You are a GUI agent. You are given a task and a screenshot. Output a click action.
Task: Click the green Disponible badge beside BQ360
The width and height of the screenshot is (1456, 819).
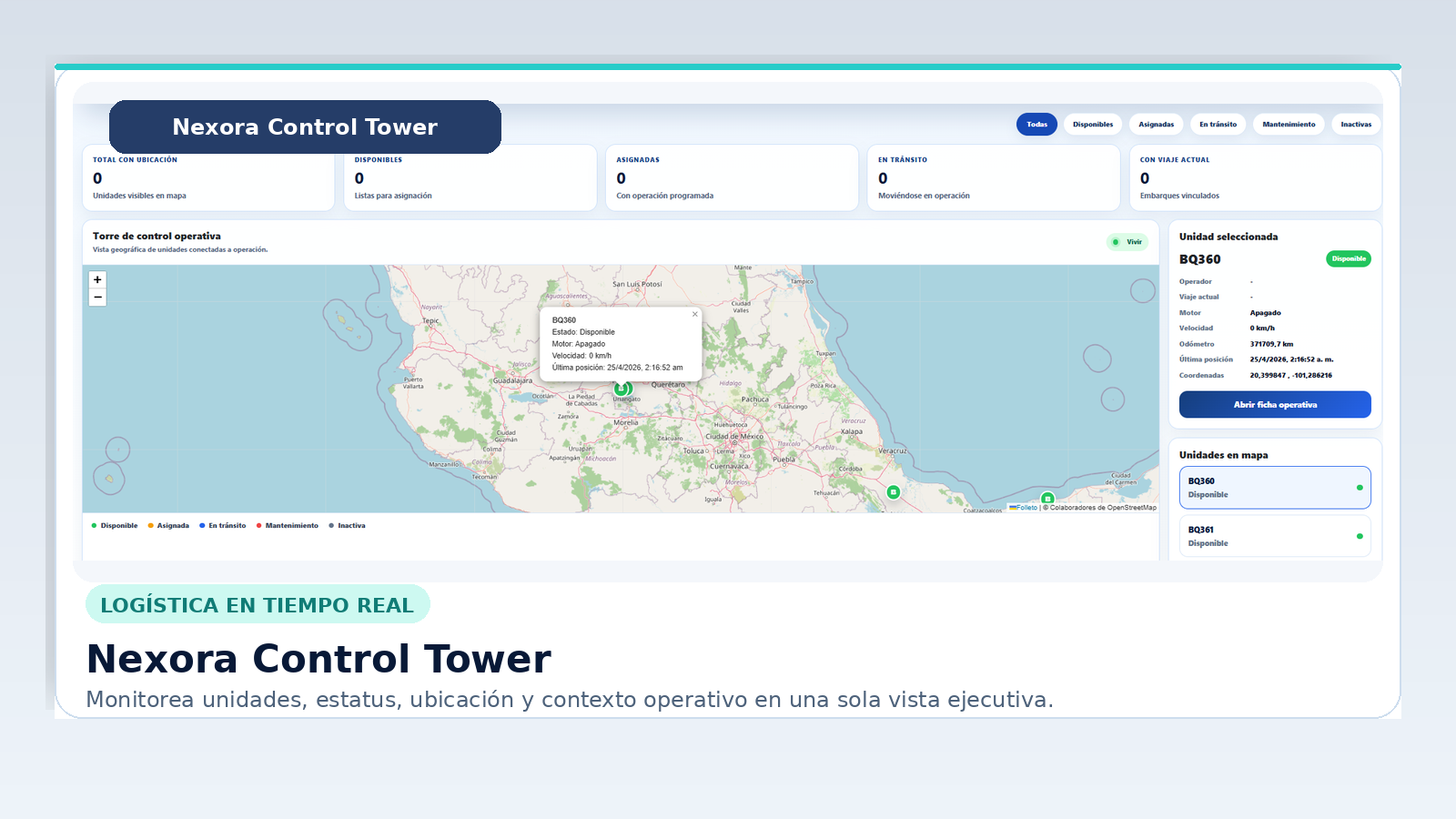[1349, 258]
